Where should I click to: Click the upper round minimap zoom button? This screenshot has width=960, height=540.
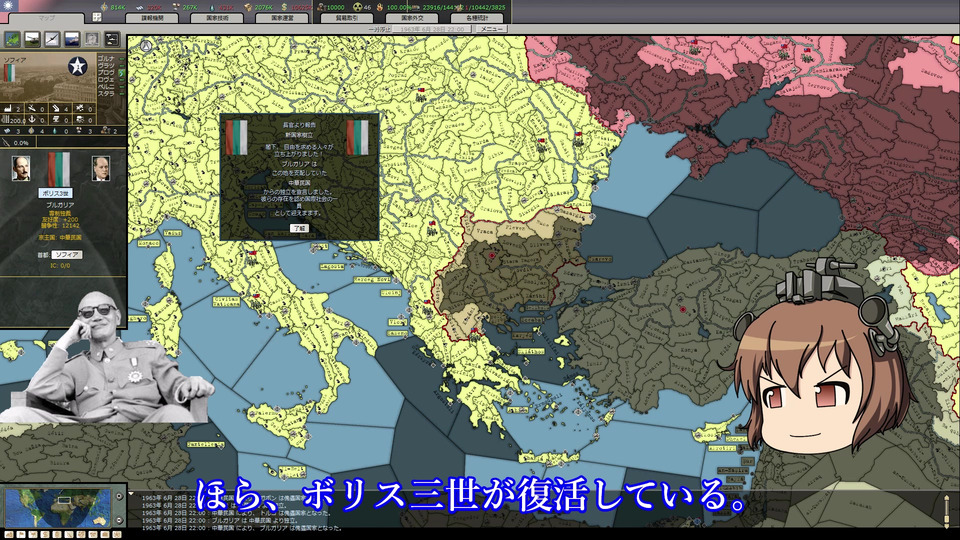119,496
